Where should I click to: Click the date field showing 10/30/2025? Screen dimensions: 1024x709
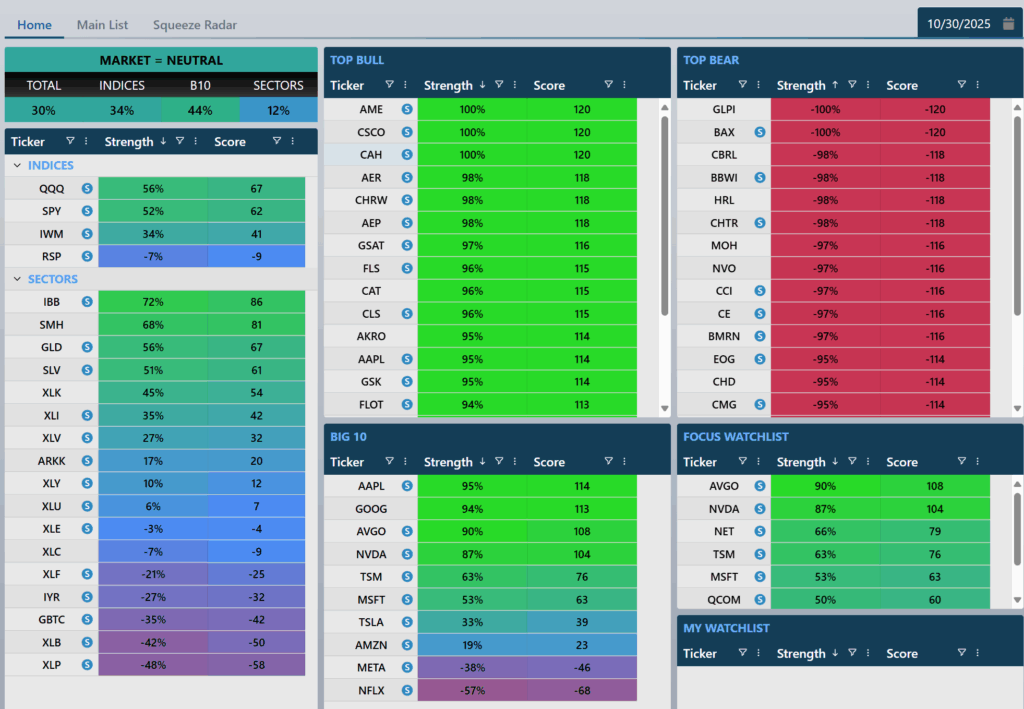pos(960,23)
